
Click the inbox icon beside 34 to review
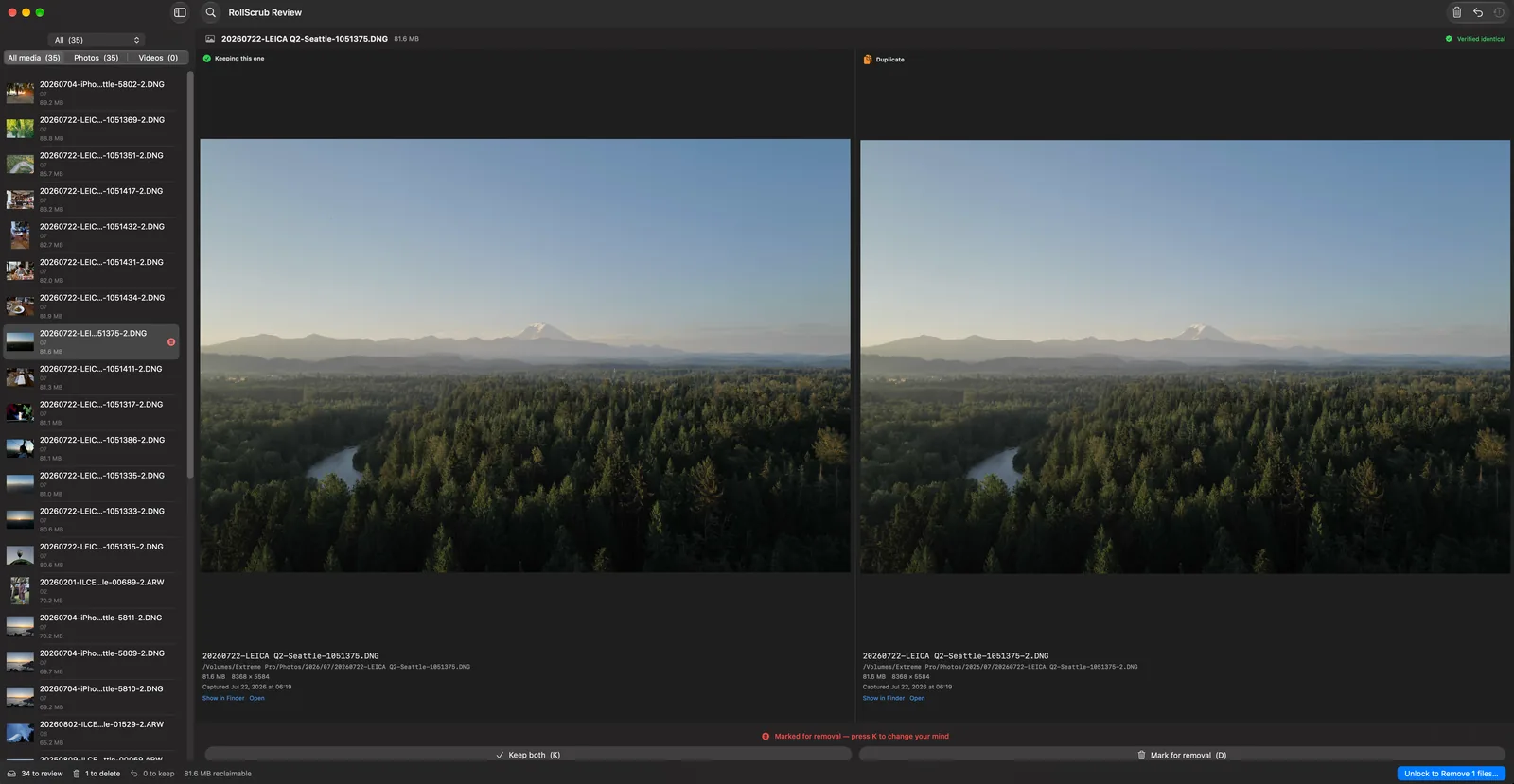tap(12, 774)
